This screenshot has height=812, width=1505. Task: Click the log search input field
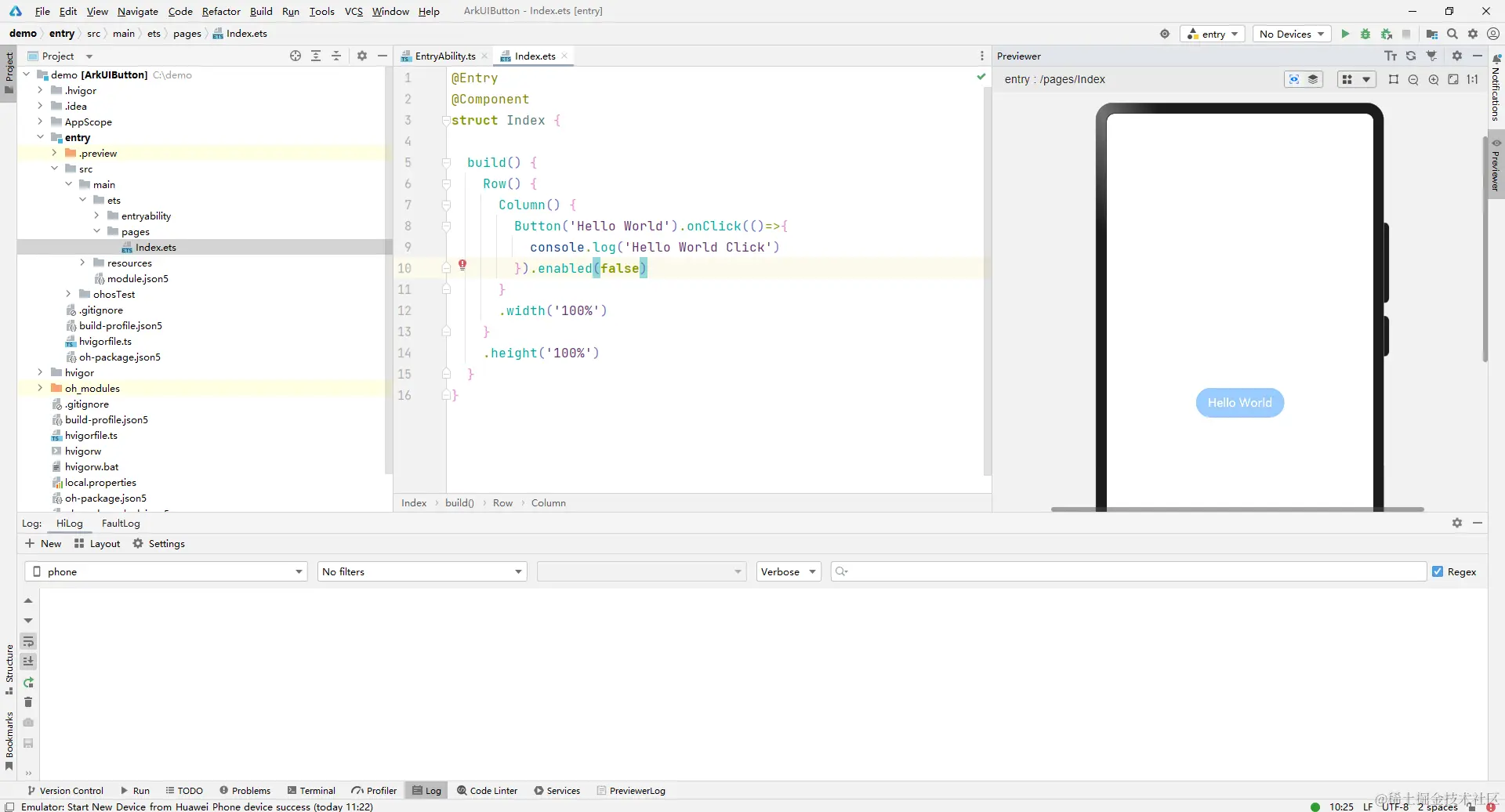point(1129,571)
